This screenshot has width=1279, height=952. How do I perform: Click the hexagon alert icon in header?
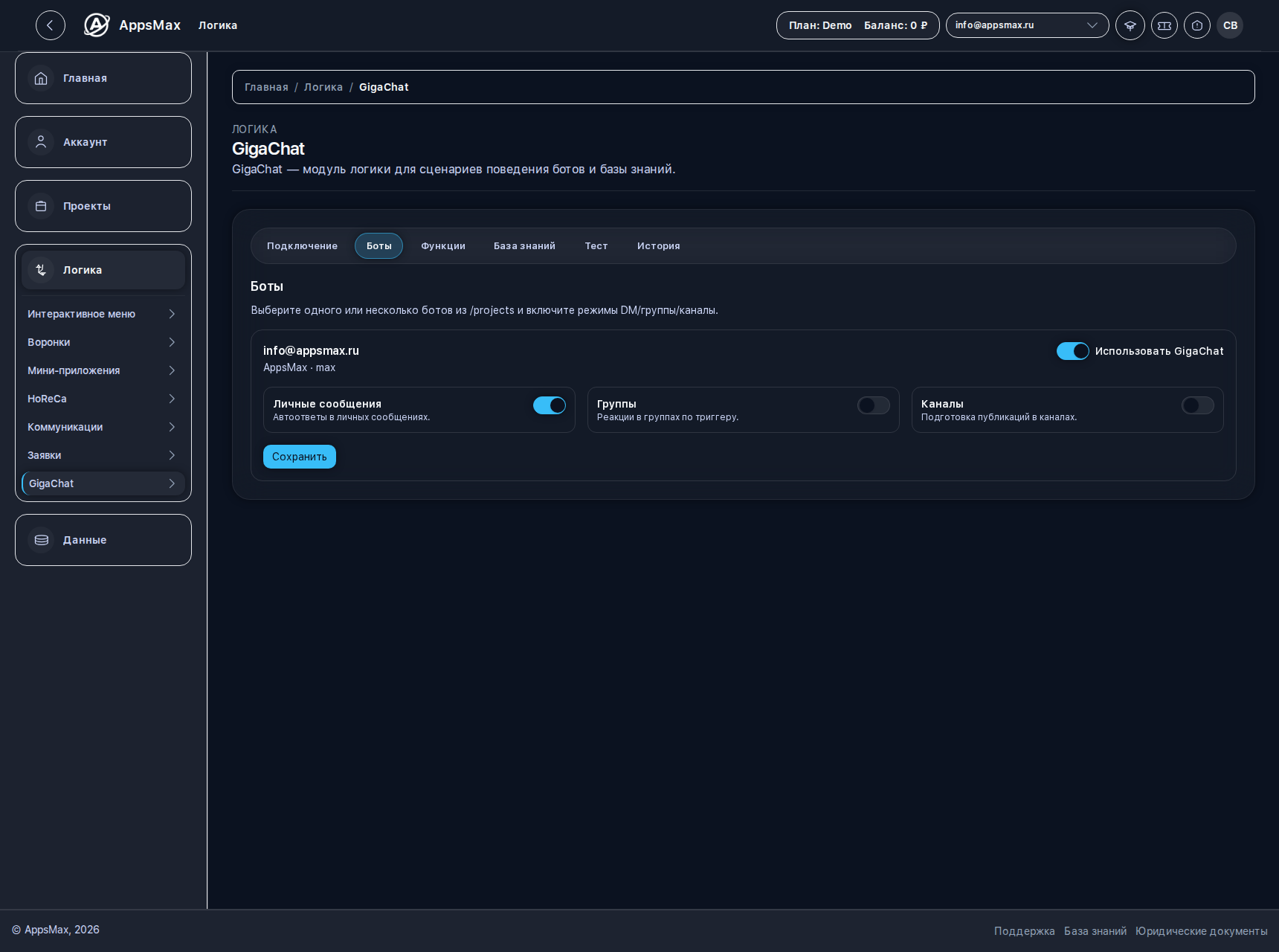click(x=1197, y=25)
